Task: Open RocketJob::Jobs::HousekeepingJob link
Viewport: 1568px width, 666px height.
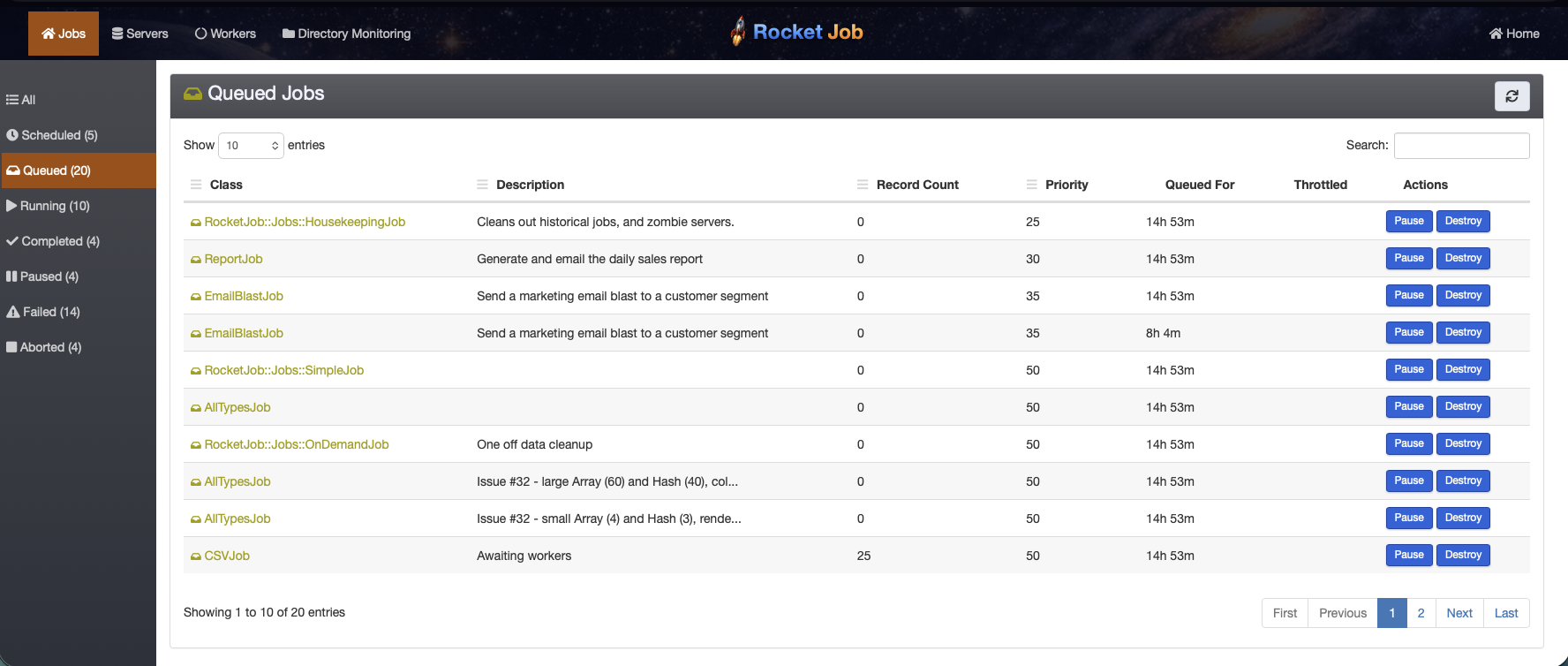Action: click(x=305, y=222)
